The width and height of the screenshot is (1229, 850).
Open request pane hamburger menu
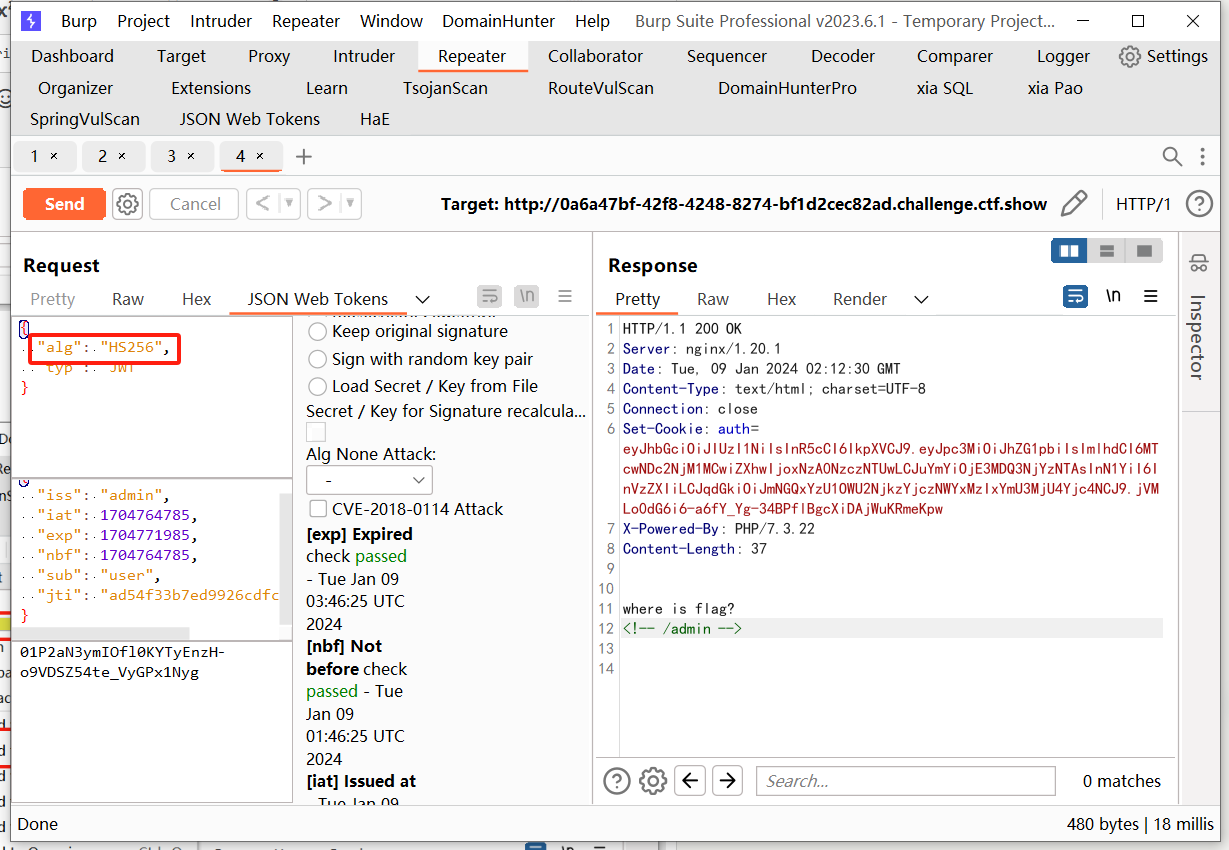565,297
